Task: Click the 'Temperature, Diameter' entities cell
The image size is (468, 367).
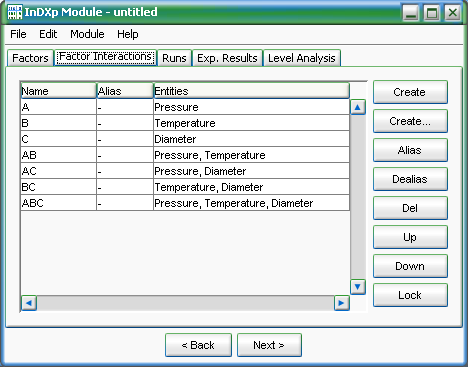Action: coord(252,187)
